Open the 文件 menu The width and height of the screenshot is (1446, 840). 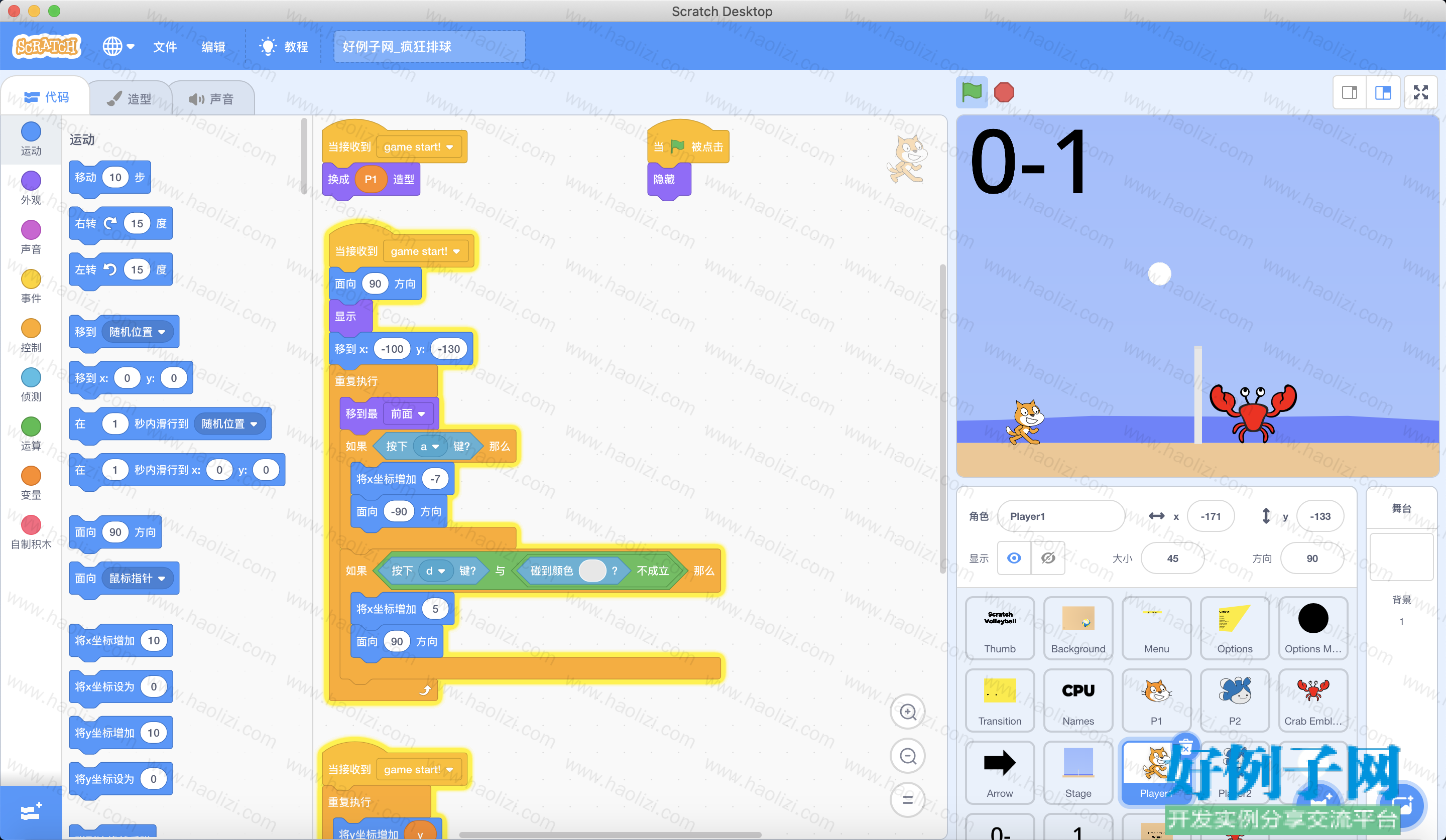click(x=165, y=47)
